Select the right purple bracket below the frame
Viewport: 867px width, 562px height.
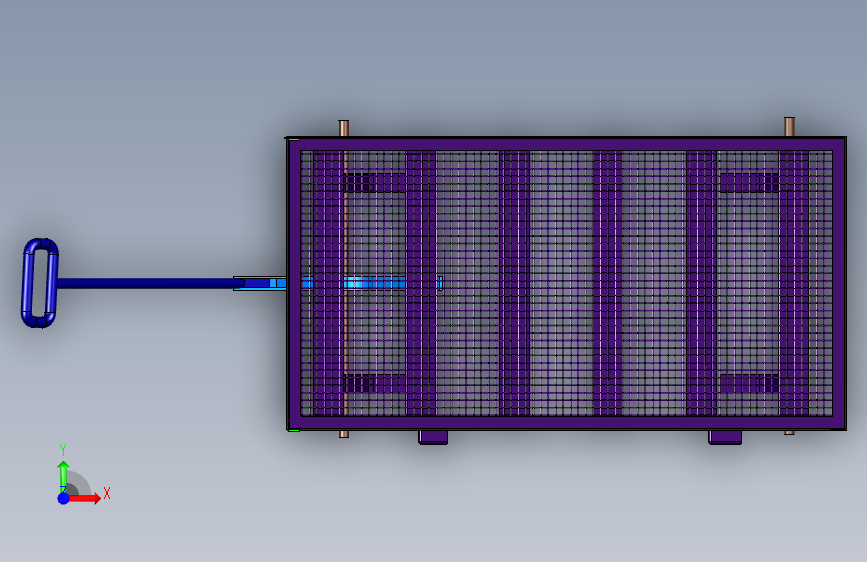(725, 437)
